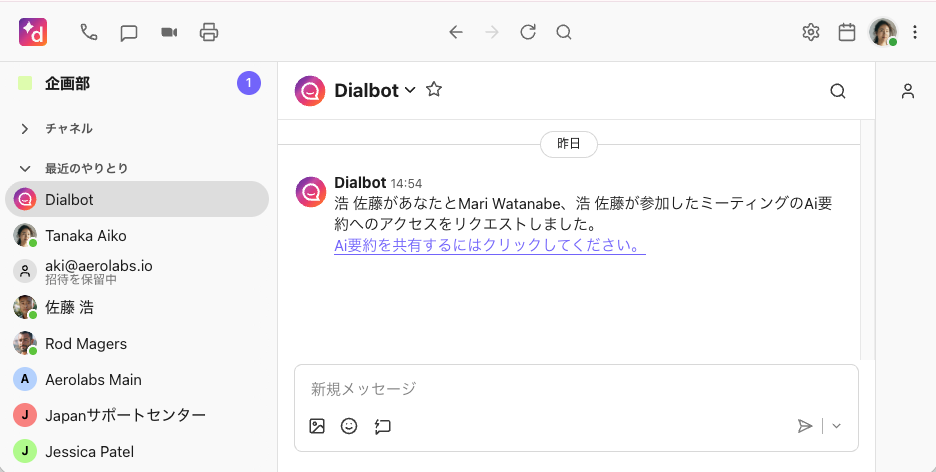The image size is (936, 472).
Task: Favorite Dialbot with star icon
Action: tap(434, 90)
